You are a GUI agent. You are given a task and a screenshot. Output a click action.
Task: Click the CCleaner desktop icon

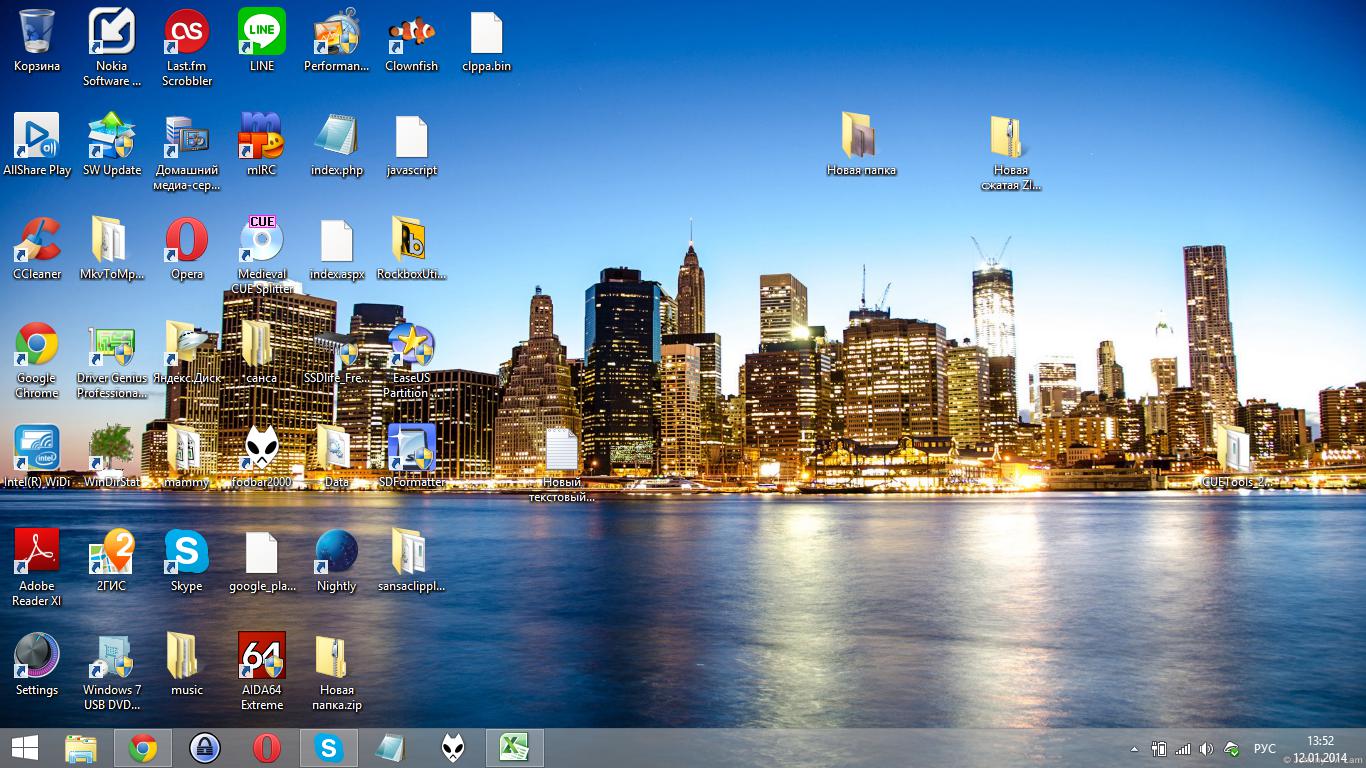(37, 243)
